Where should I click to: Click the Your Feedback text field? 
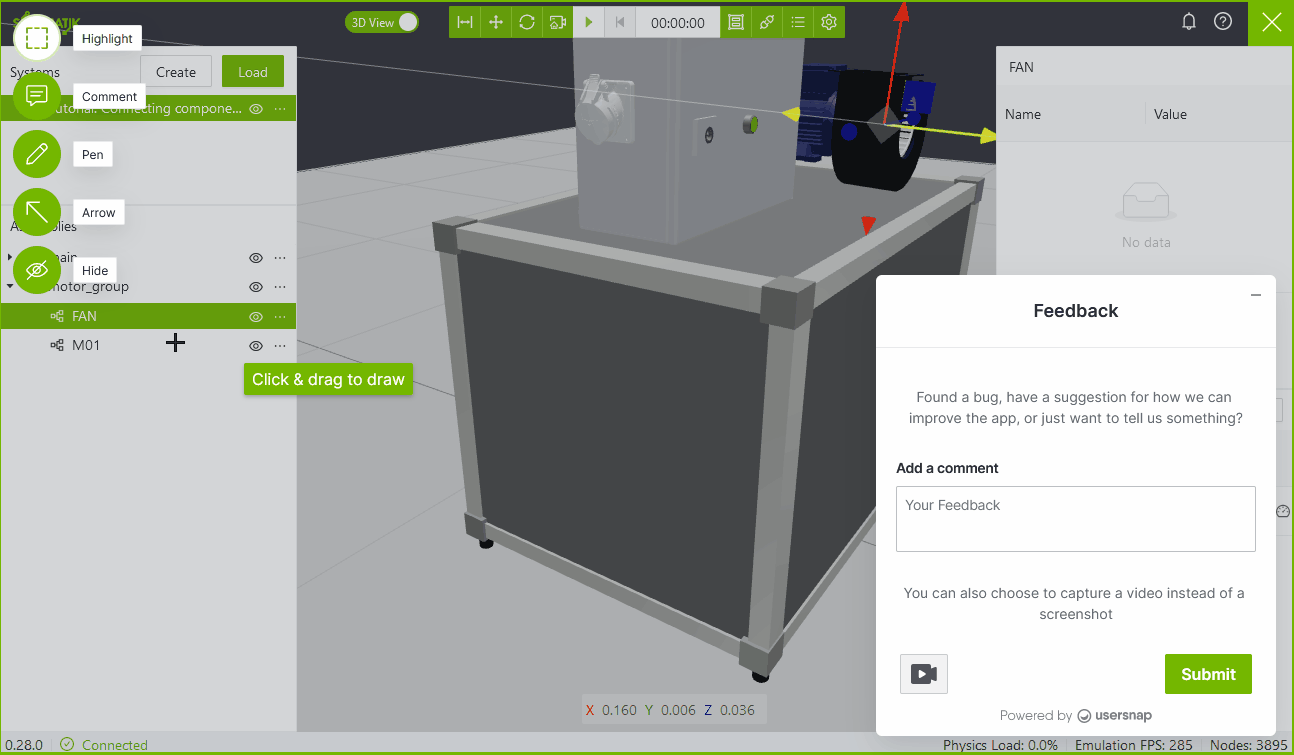point(1075,519)
